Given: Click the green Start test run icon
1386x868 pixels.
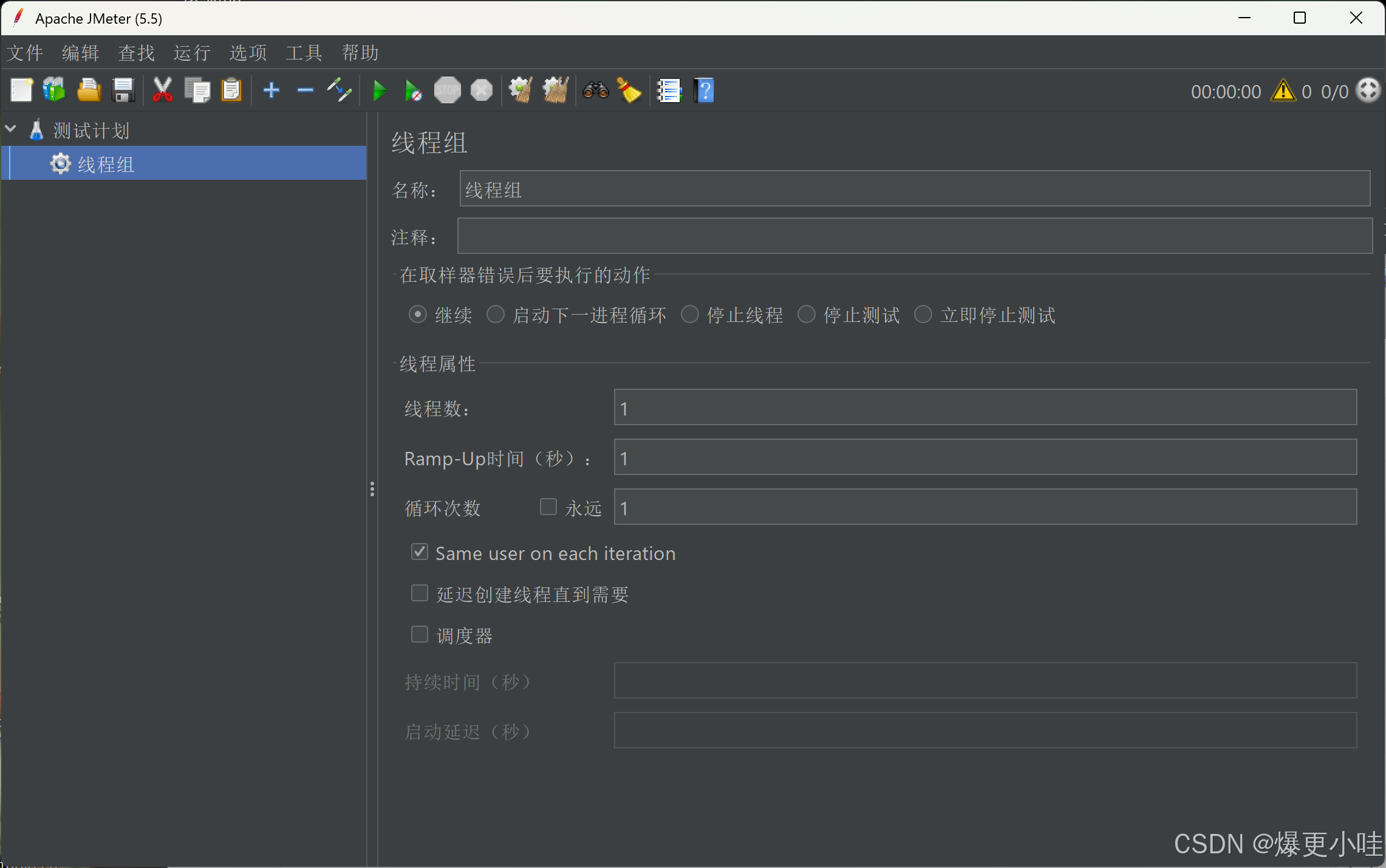Looking at the screenshot, I should [x=380, y=91].
